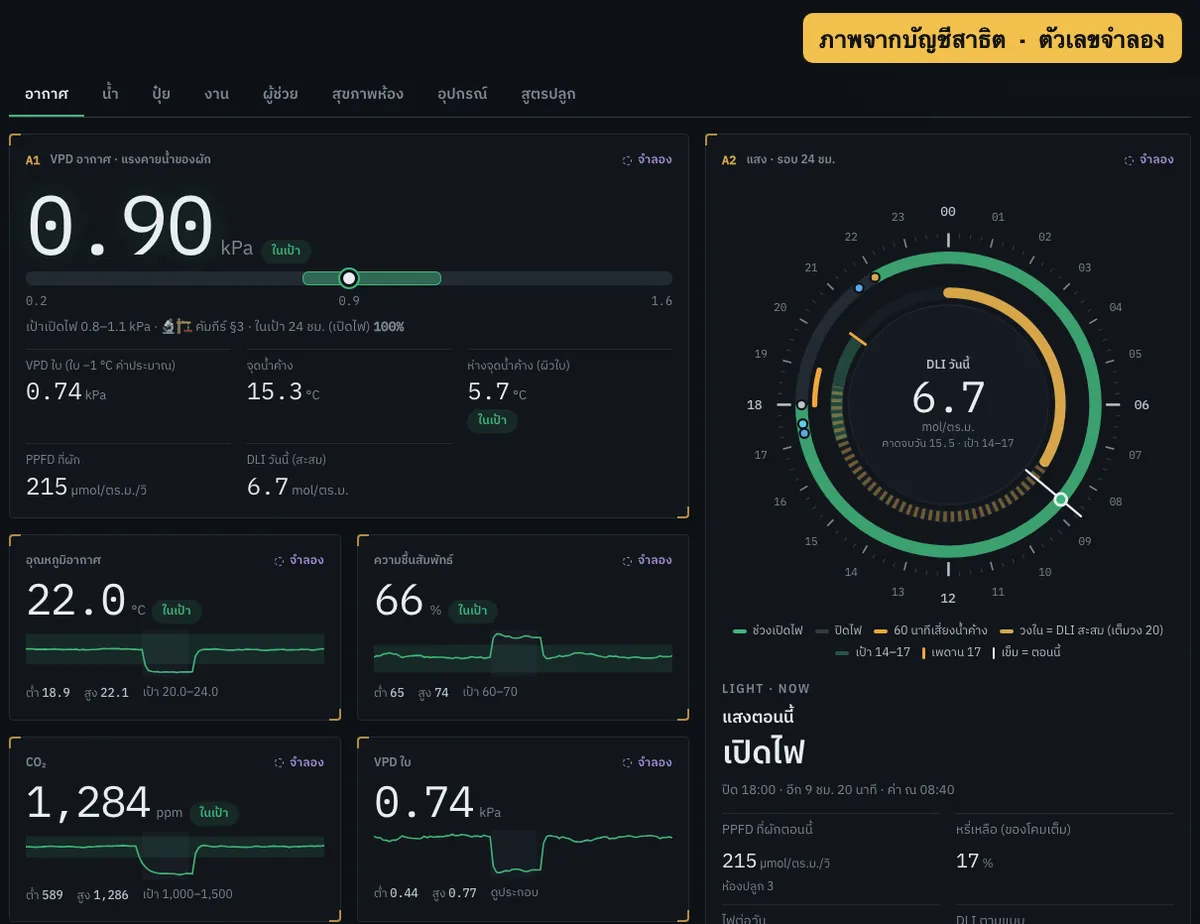Click the VPD range slider handle at 0.9
1200x924 pixels.
[x=349, y=278]
